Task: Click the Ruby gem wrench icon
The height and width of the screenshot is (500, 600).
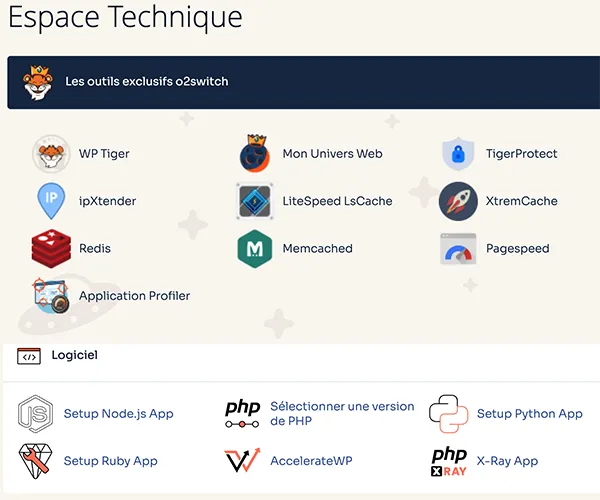Action: (36, 461)
